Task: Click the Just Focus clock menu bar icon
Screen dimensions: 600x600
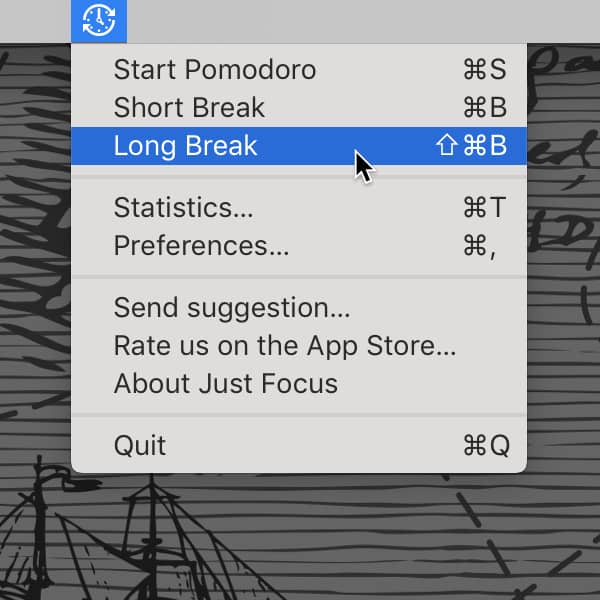Action: point(99,21)
